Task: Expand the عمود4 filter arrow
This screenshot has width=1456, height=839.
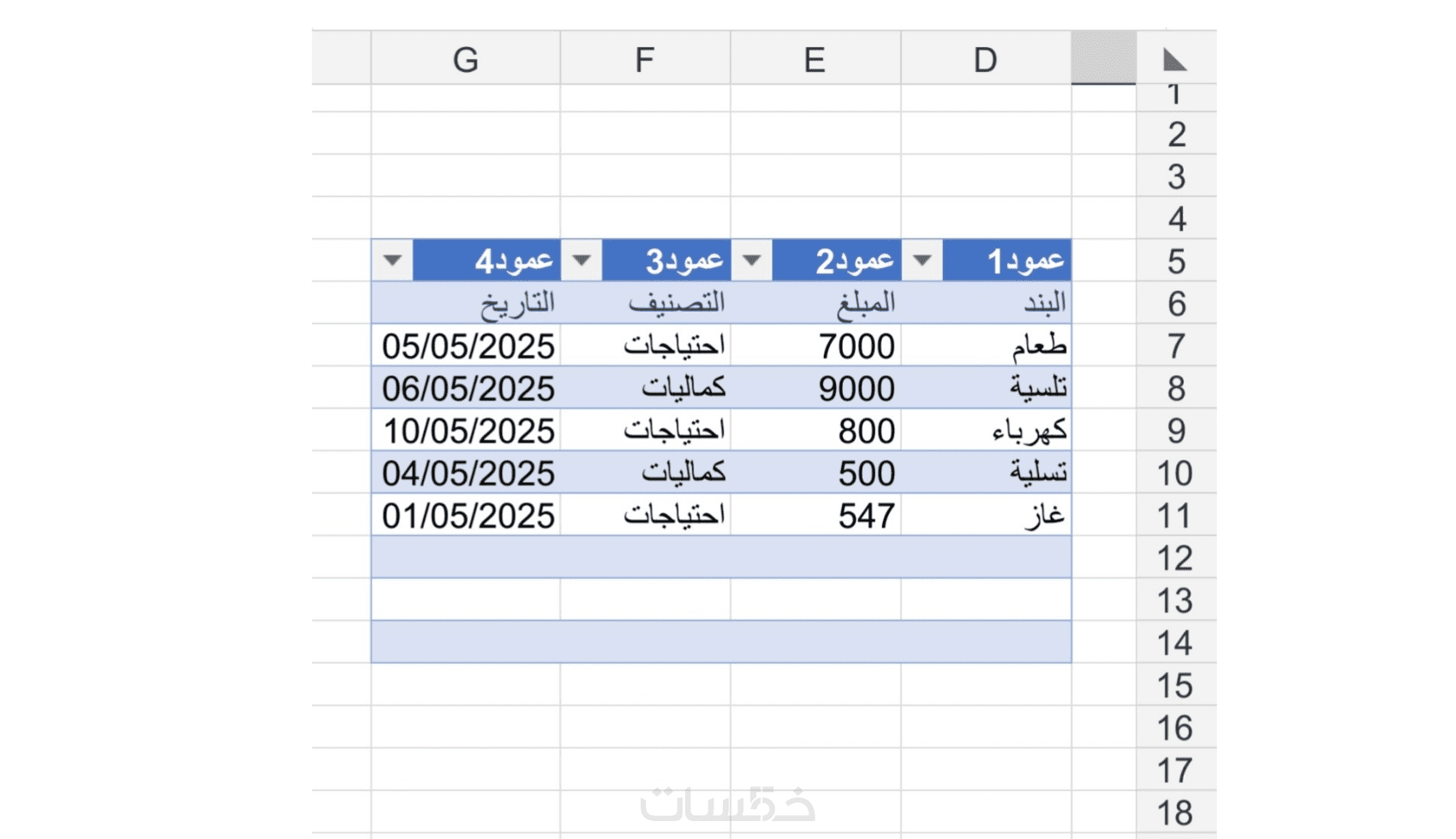Action: click(x=392, y=260)
